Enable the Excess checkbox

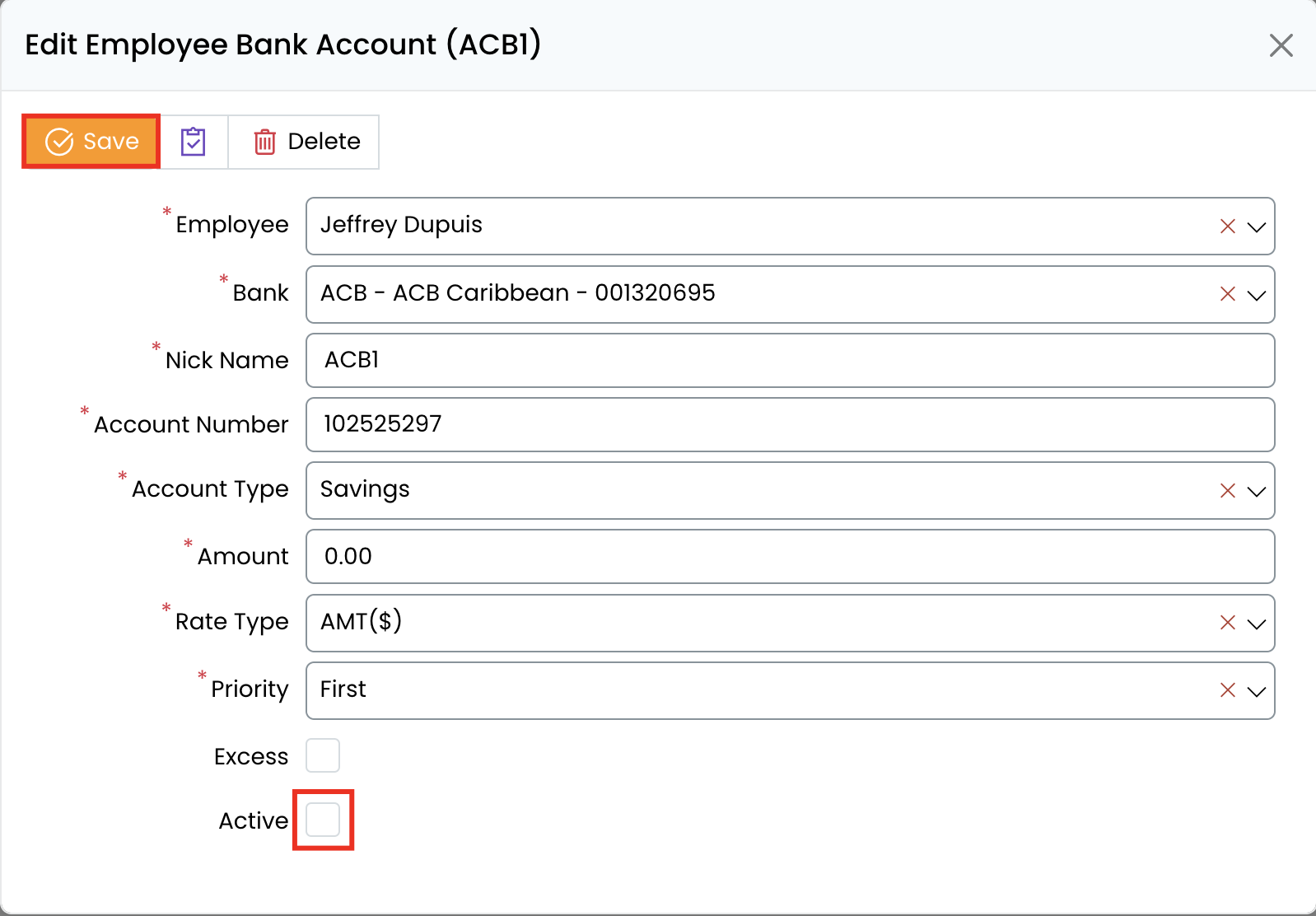[323, 755]
